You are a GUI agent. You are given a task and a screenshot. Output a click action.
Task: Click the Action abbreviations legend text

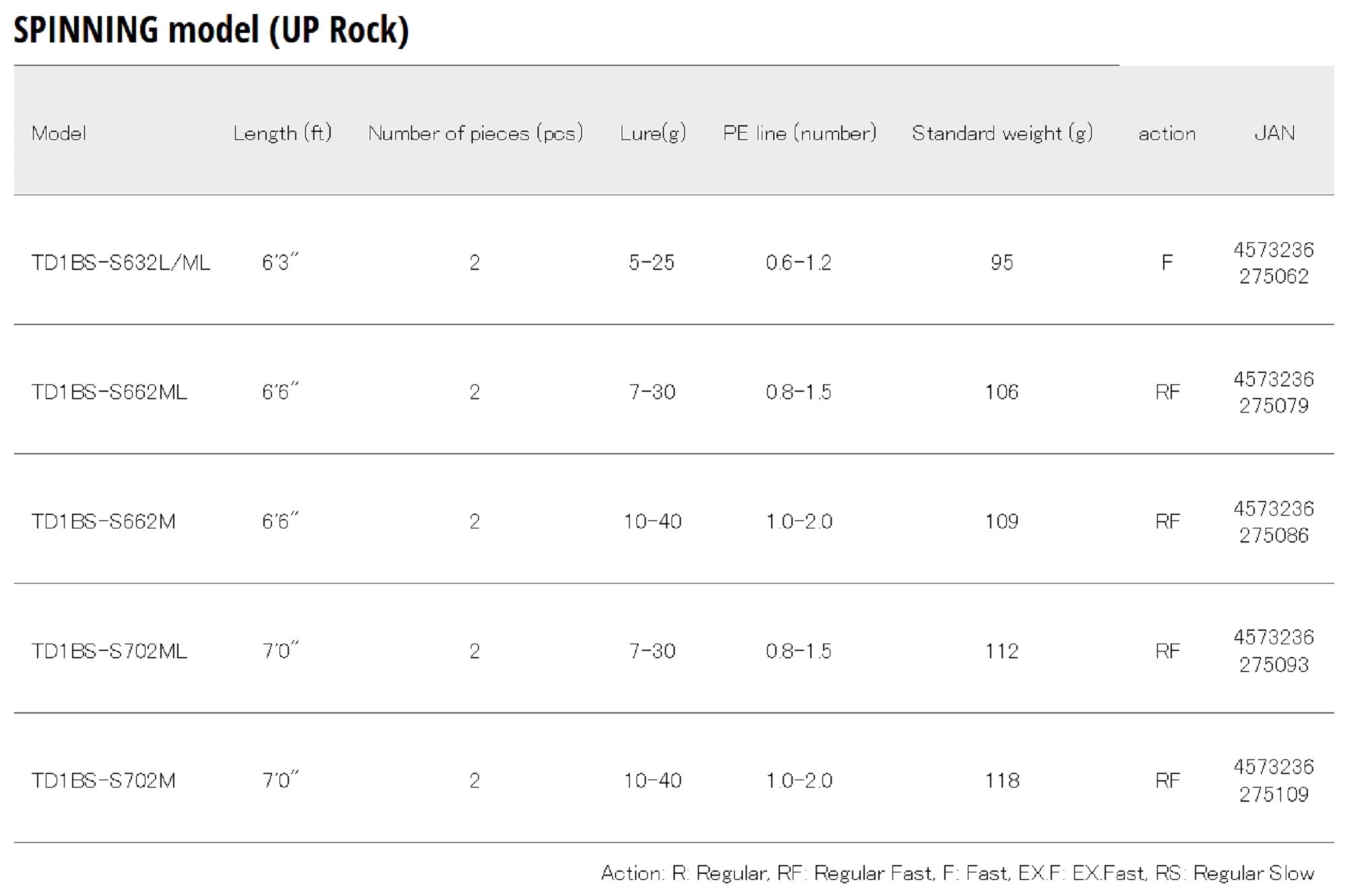tap(957, 873)
